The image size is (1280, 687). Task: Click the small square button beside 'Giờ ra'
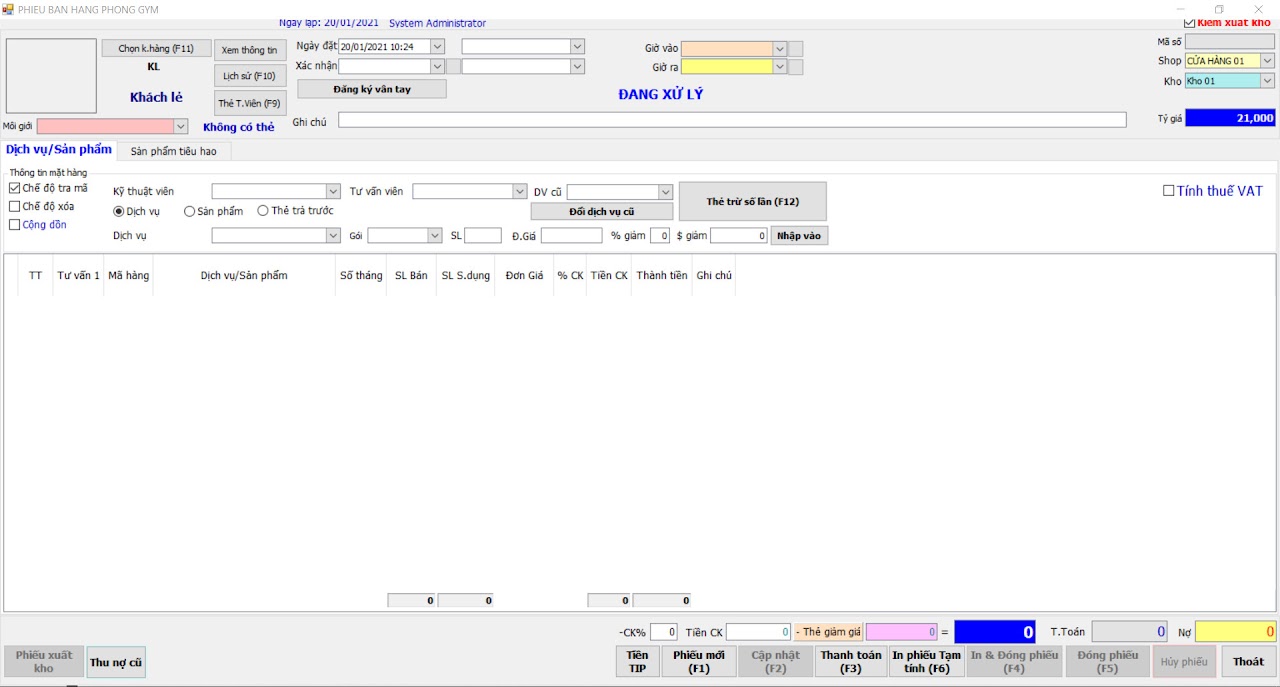796,67
